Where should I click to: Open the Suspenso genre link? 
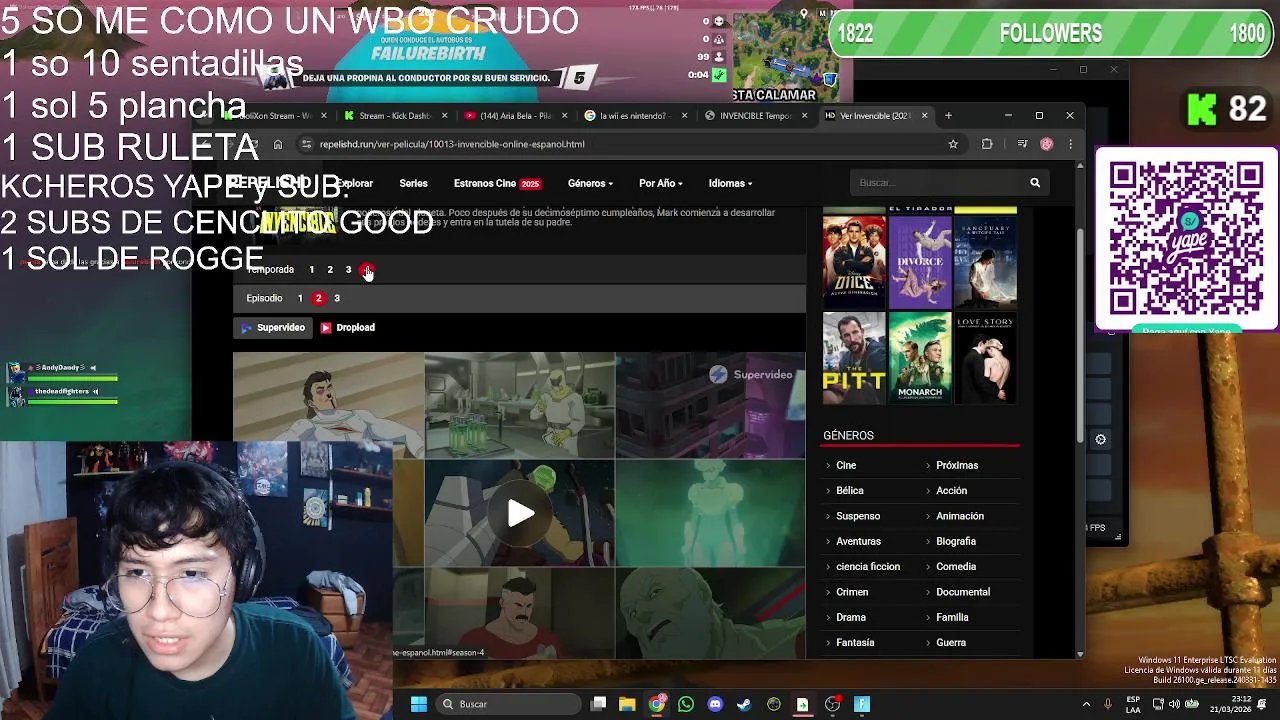tap(858, 516)
